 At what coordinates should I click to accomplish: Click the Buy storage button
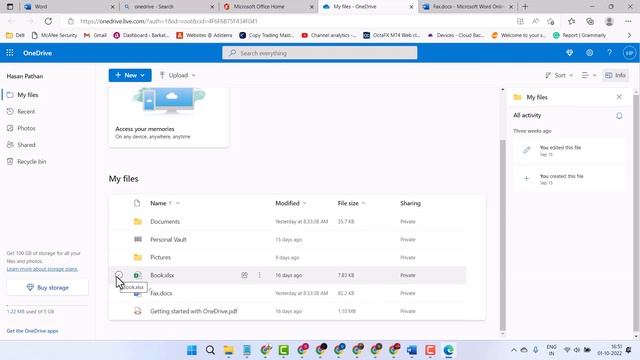point(47,288)
